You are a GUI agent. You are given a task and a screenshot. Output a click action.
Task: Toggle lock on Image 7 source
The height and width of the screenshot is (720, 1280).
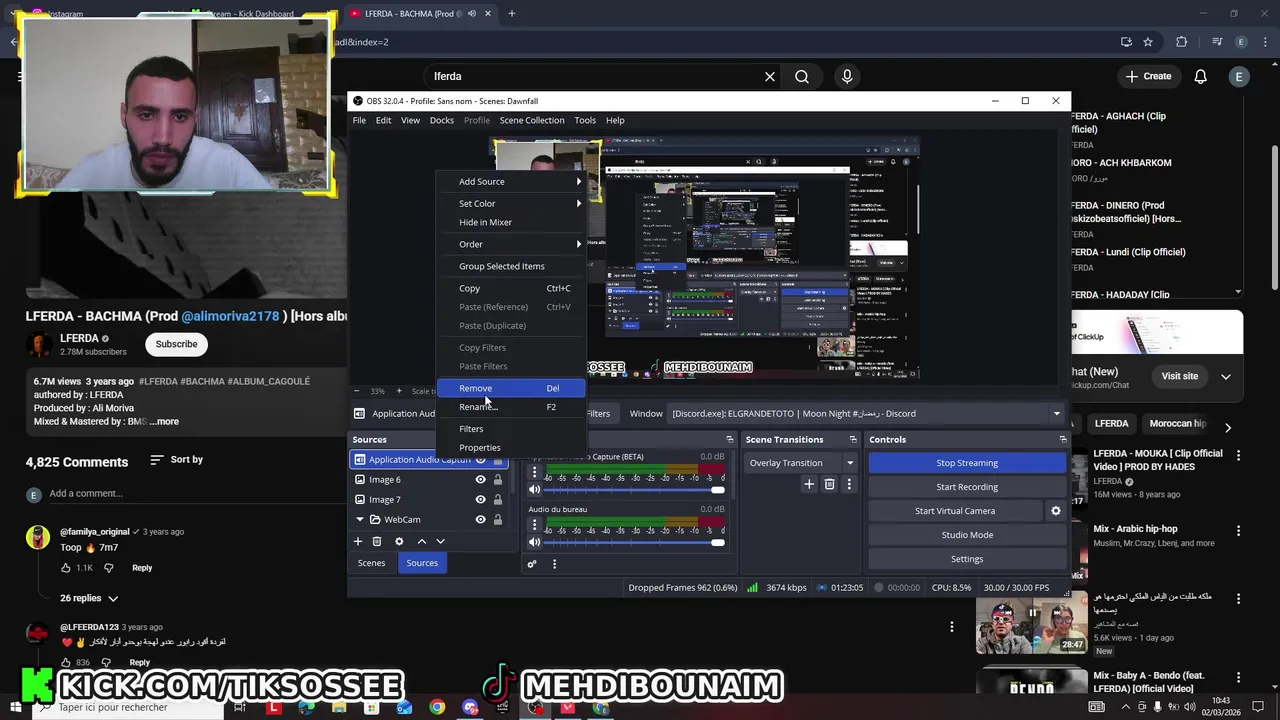click(x=497, y=500)
